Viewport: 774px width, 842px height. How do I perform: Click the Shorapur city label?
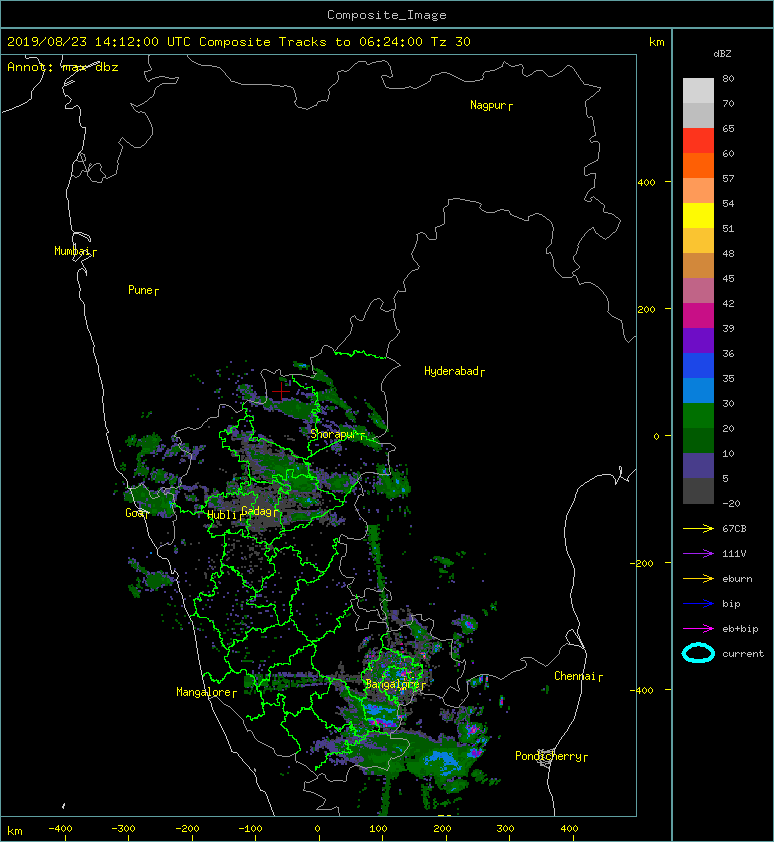click(x=334, y=434)
